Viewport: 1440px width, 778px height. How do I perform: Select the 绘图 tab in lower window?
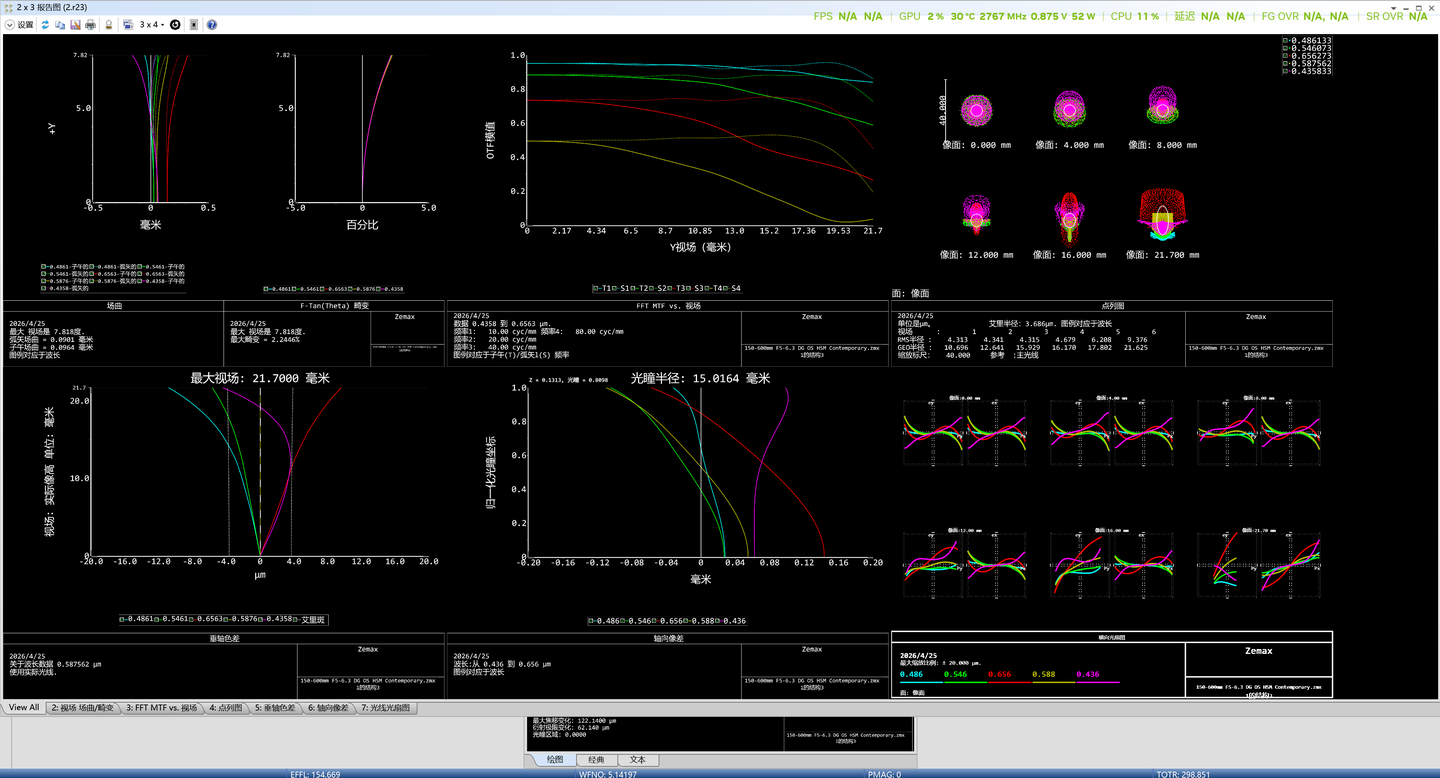(554, 760)
